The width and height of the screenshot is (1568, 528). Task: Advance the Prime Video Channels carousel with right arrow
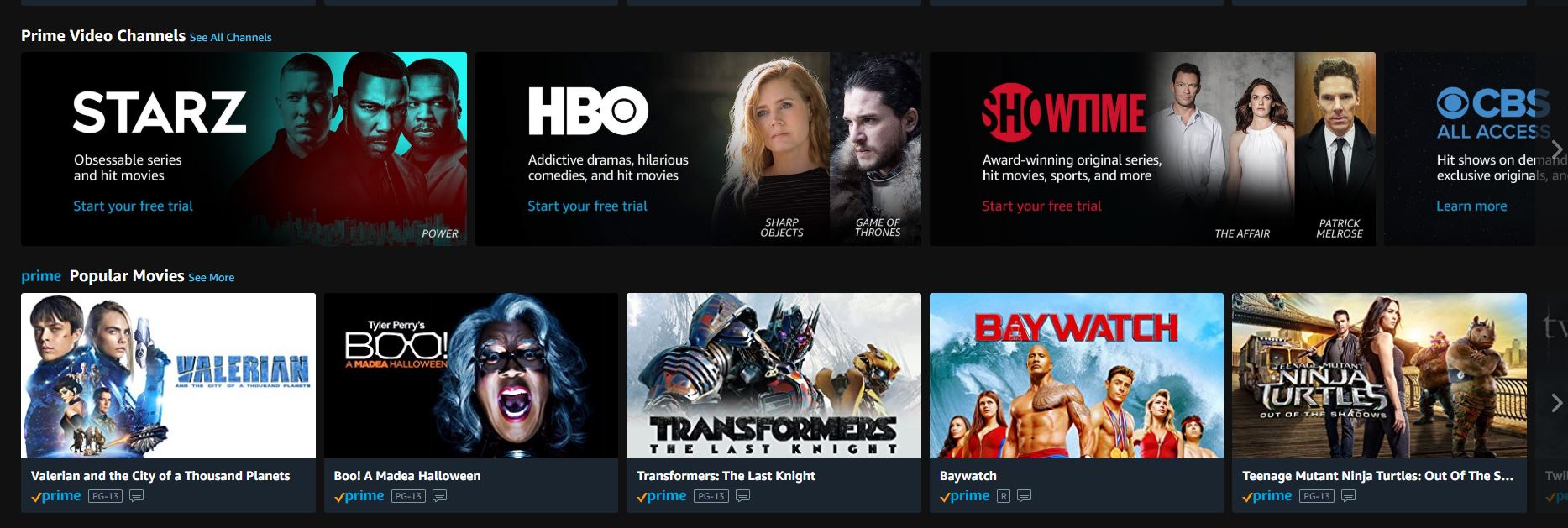pyautogui.click(x=1556, y=149)
